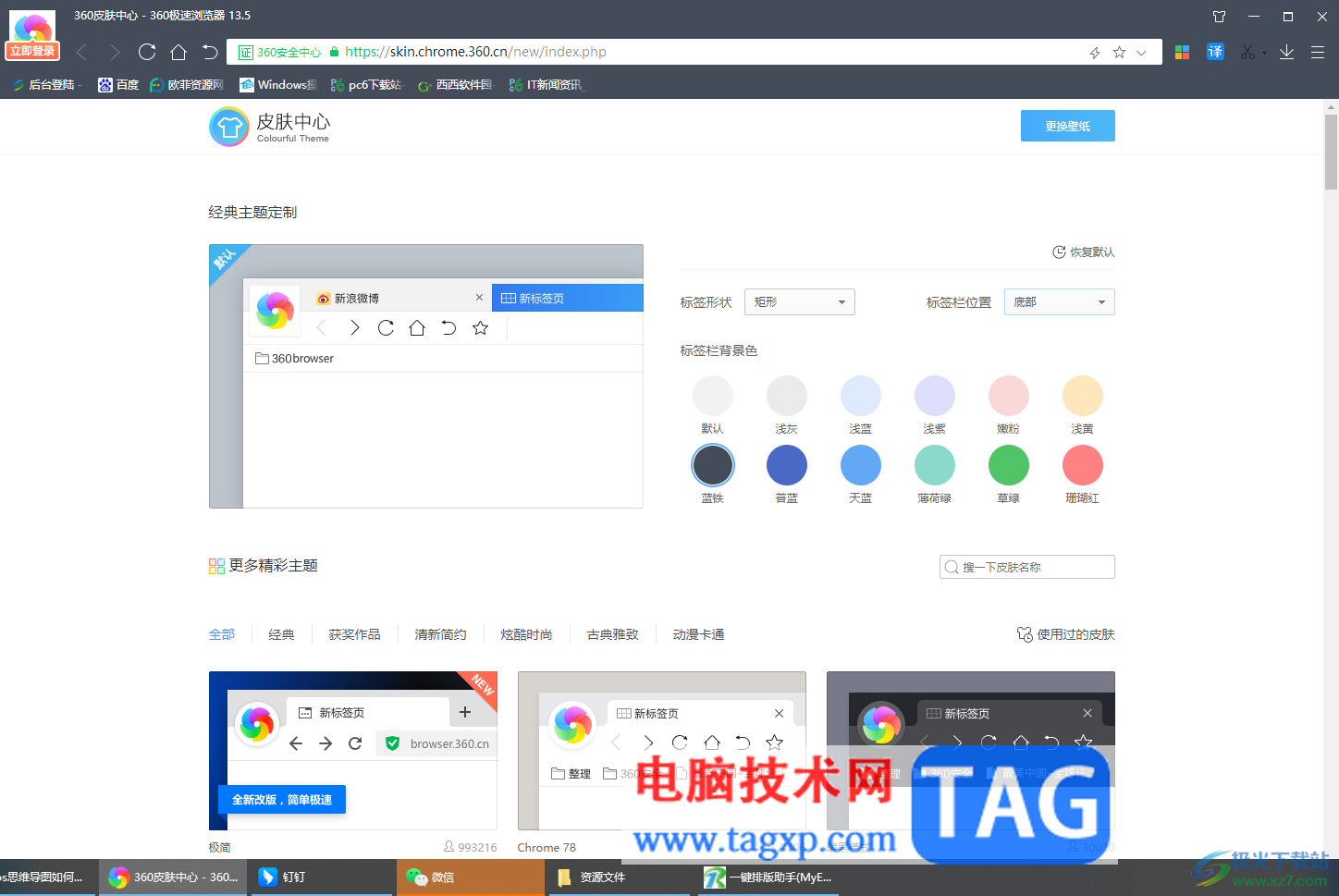This screenshot has height=896, width=1339.
Task: Expand the address bar dropdown arrow
Action: coord(1142,53)
